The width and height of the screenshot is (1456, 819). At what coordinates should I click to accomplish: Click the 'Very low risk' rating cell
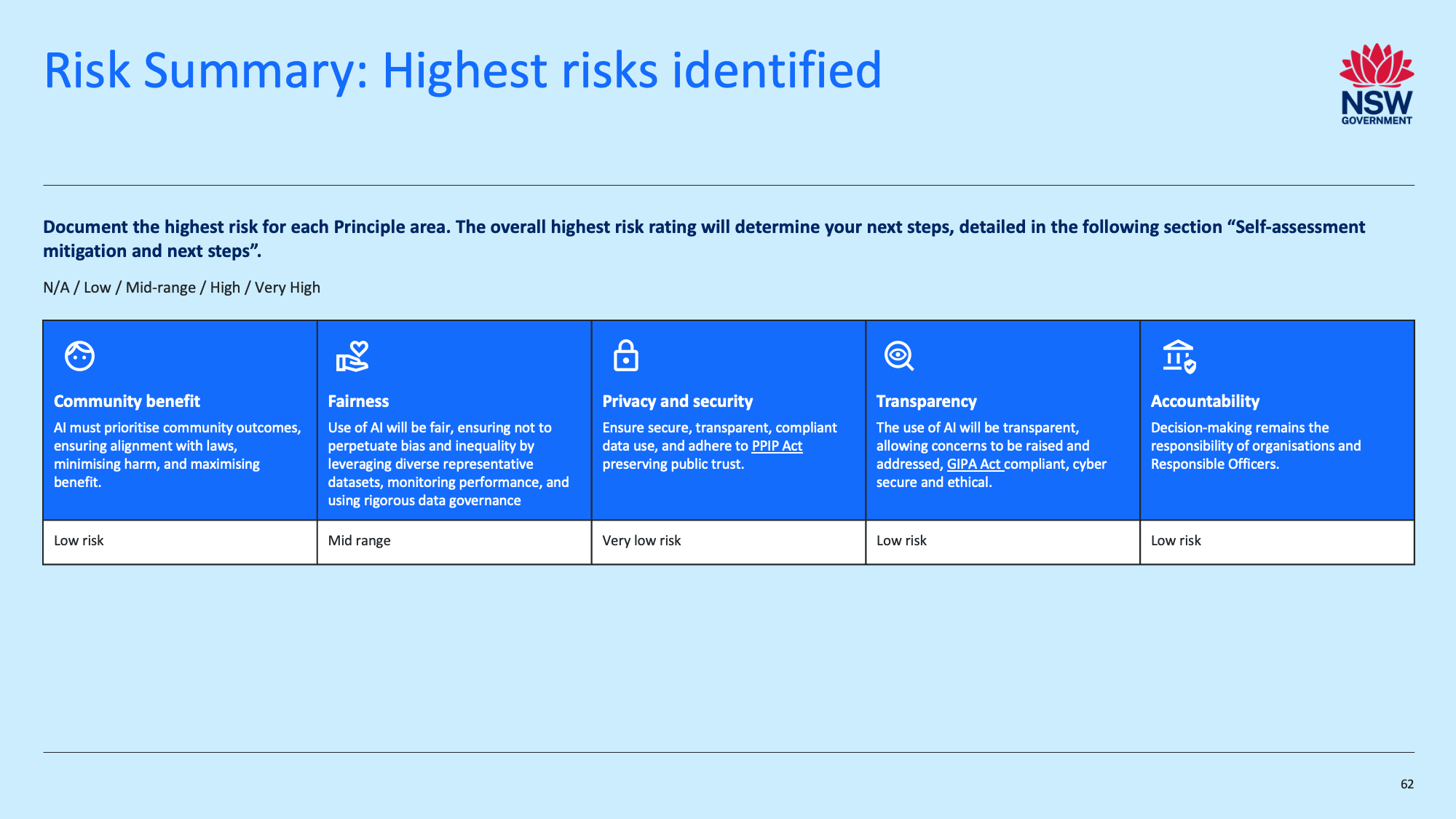coord(641,540)
